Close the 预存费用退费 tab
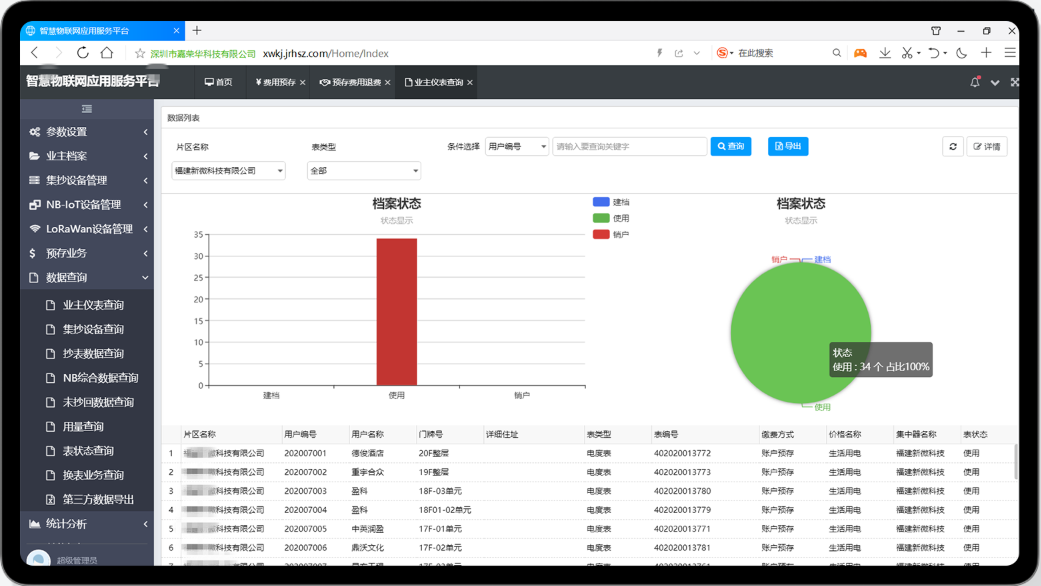This screenshot has width=1041, height=586. (x=388, y=82)
